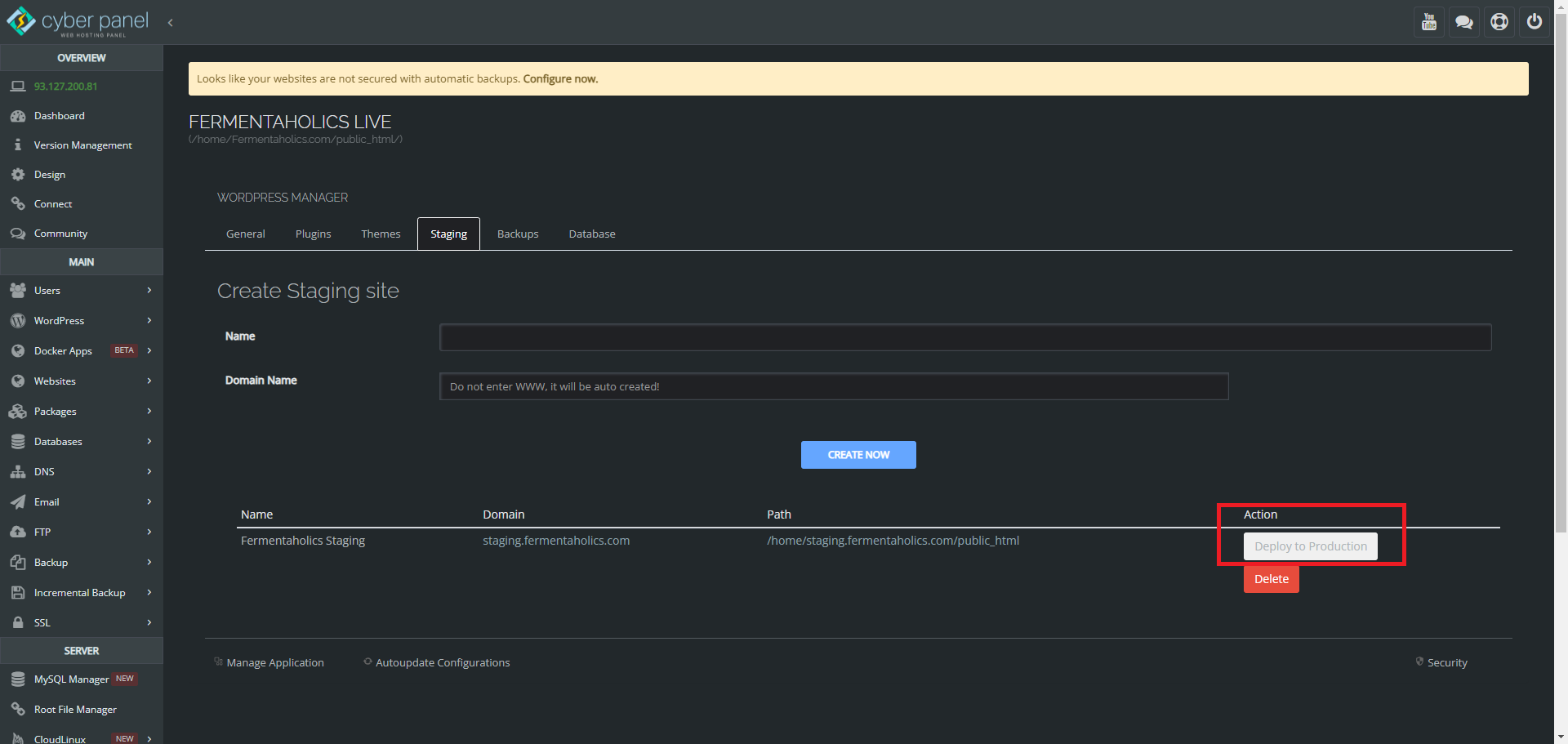Click the MySQL Manager database icon
Screen dimensions: 1568x744
tap(18, 679)
